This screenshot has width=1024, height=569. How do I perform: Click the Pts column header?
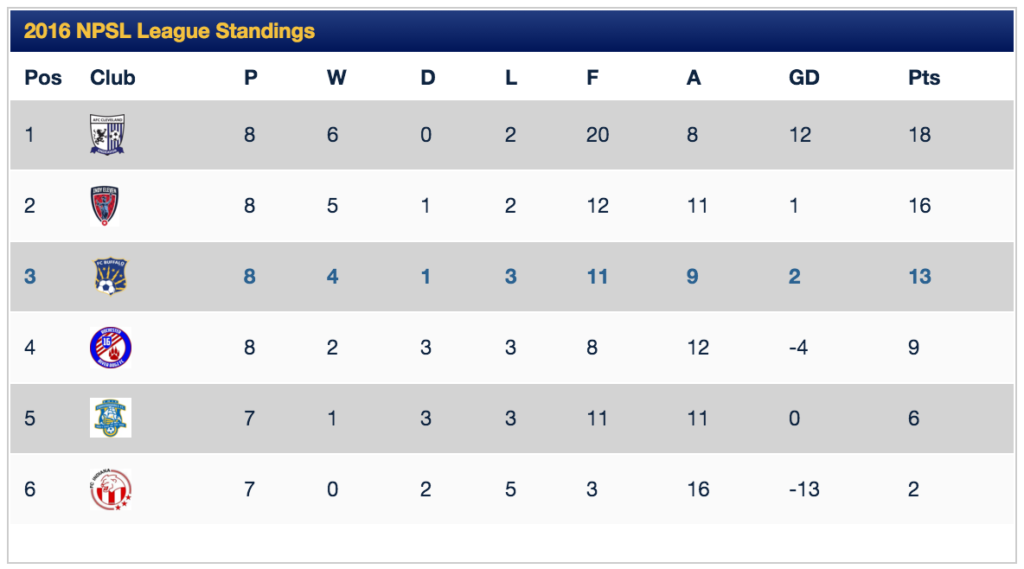tap(923, 78)
